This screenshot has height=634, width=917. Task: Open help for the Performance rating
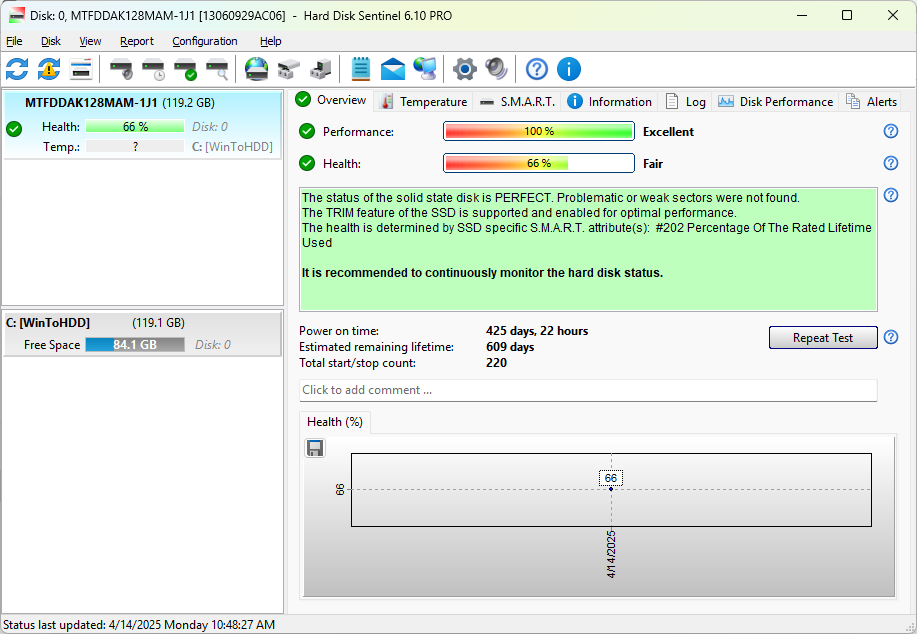pos(891,131)
